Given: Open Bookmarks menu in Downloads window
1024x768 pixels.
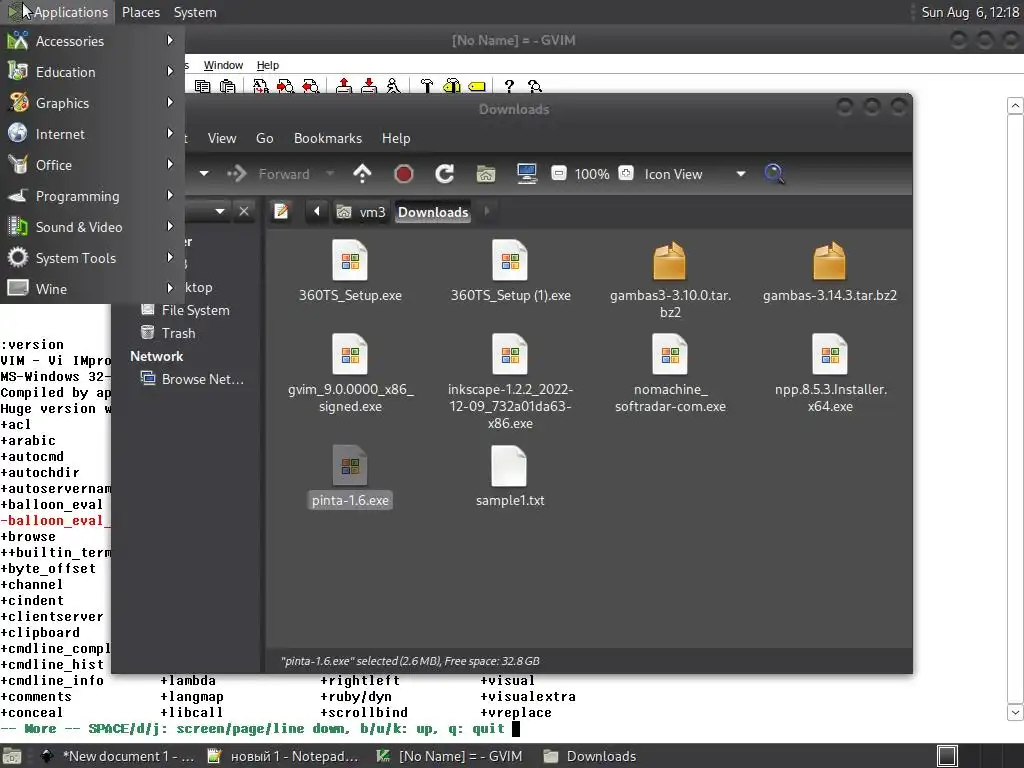Looking at the screenshot, I should pos(328,138).
